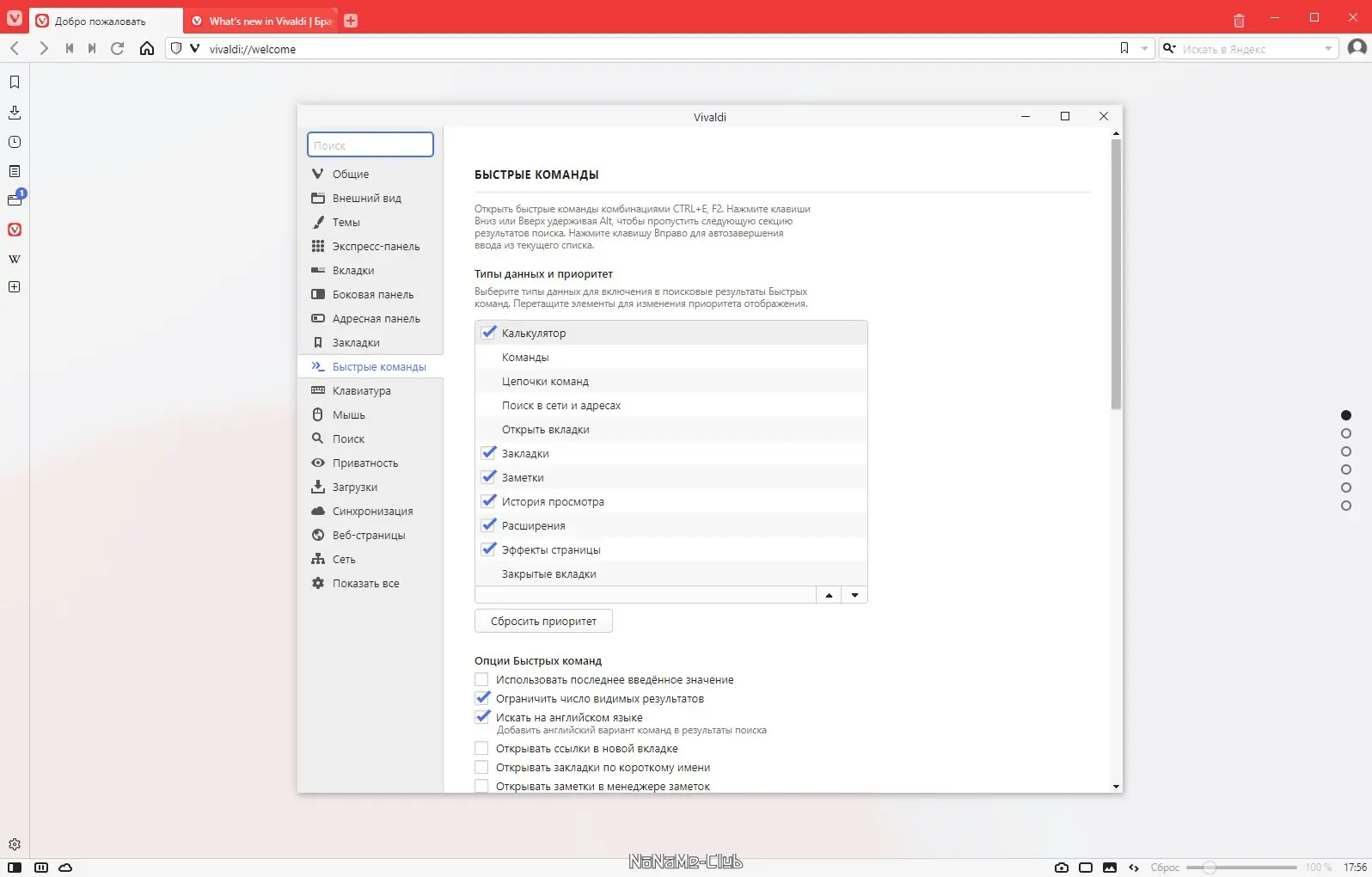Uncheck the История просмотра data type
This screenshot has width=1372, height=877.
tap(489, 500)
